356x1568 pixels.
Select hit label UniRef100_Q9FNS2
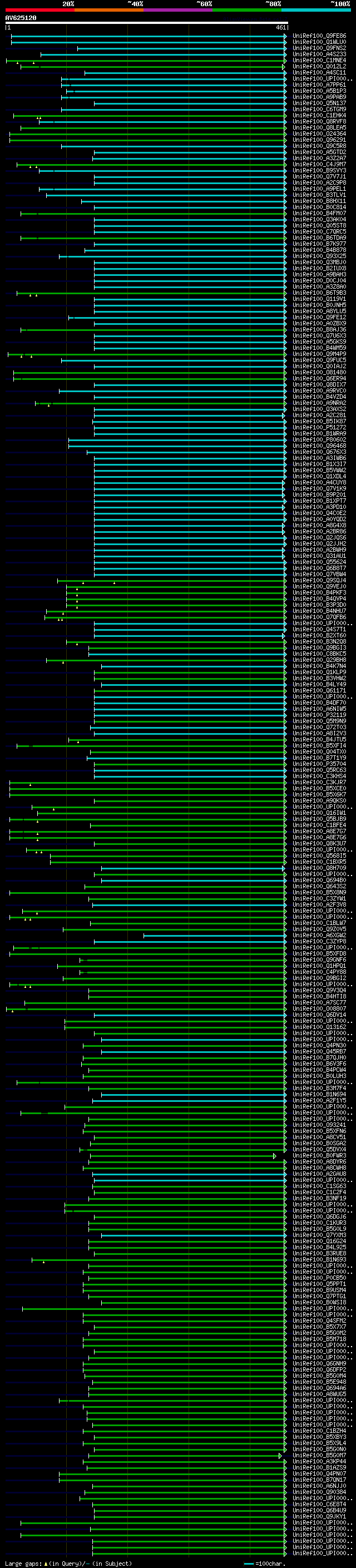(x=319, y=48)
